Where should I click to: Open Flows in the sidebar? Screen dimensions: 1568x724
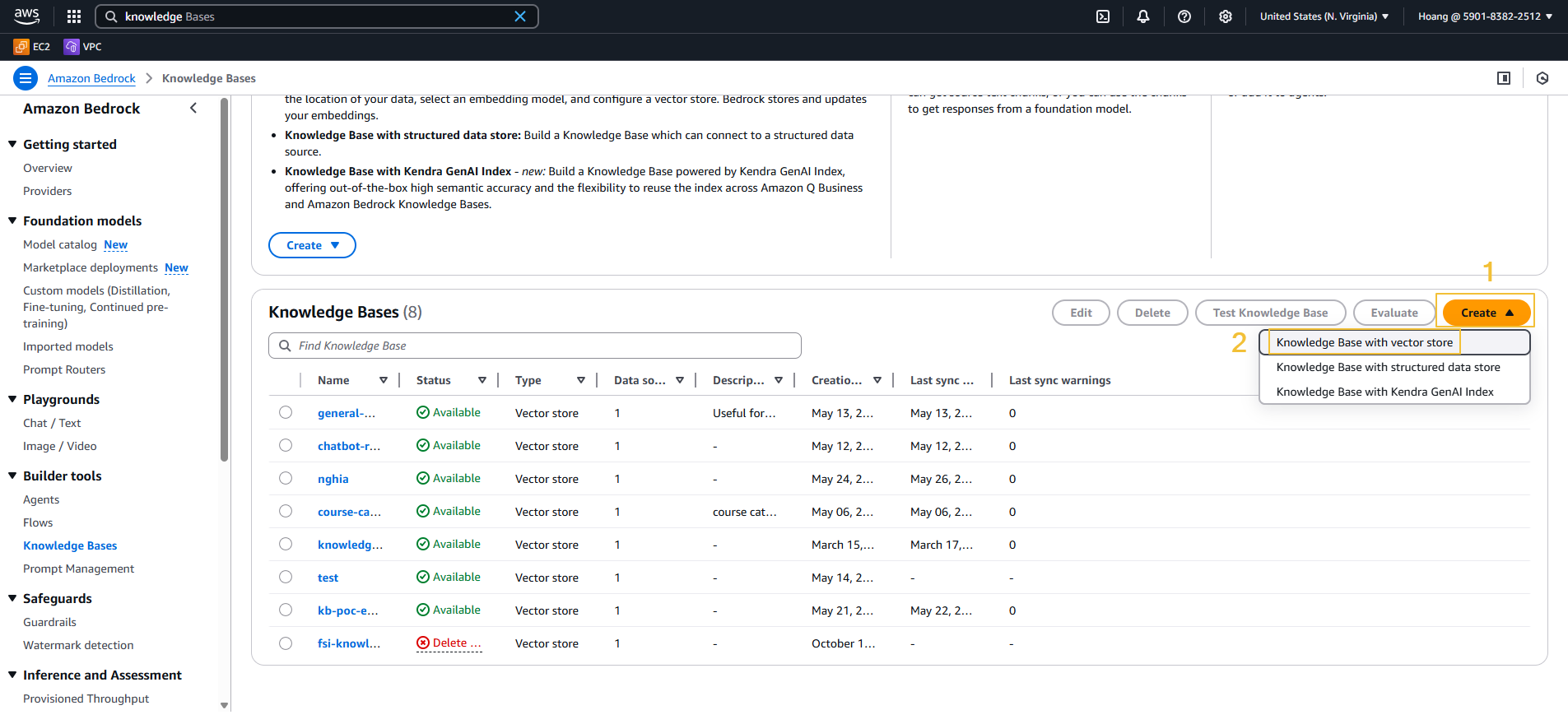(x=38, y=522)
